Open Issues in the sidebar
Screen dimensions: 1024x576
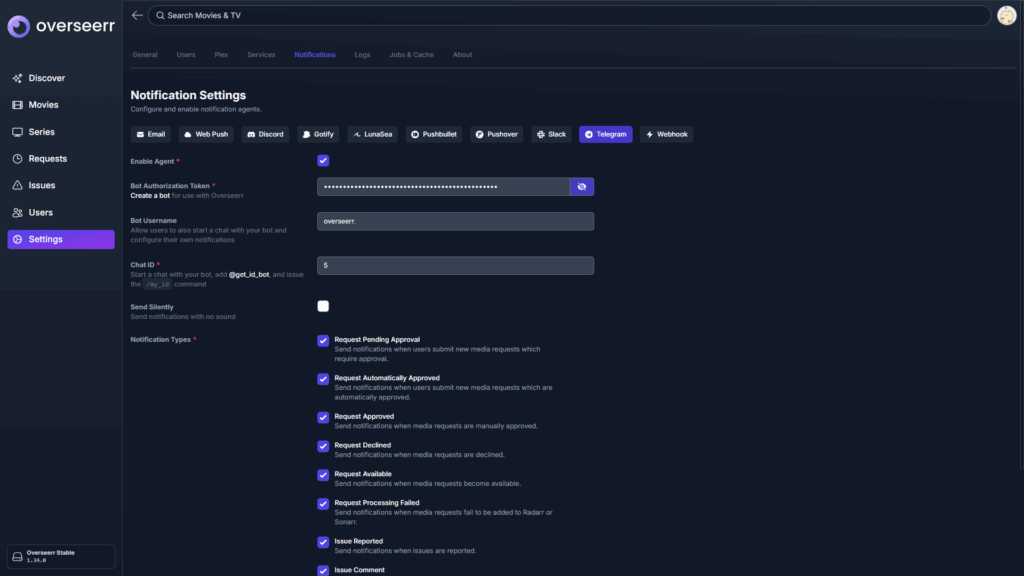tap(61, 185)
